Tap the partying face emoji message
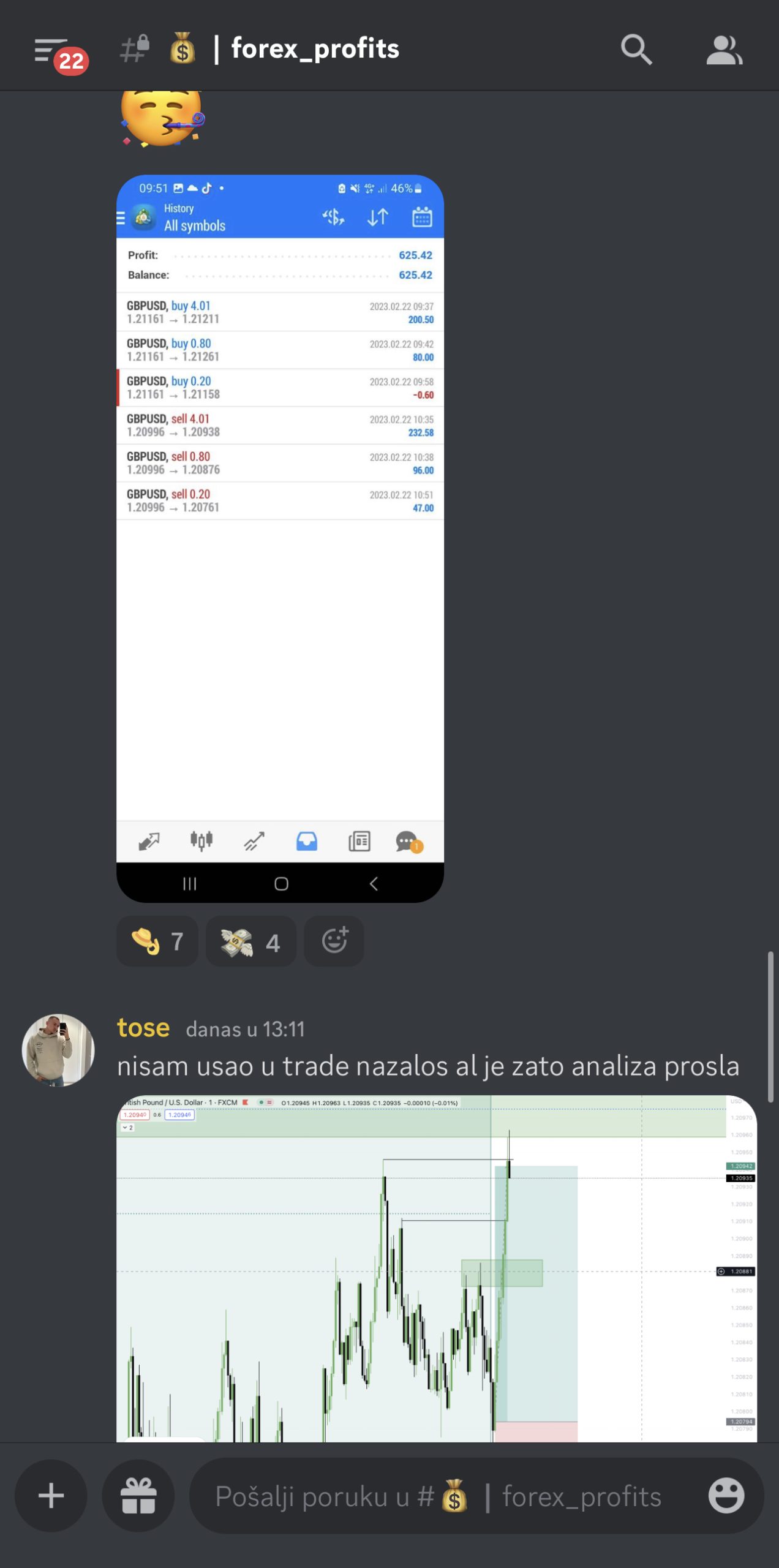The image size is (779, 1568). (x=162, y=118)
